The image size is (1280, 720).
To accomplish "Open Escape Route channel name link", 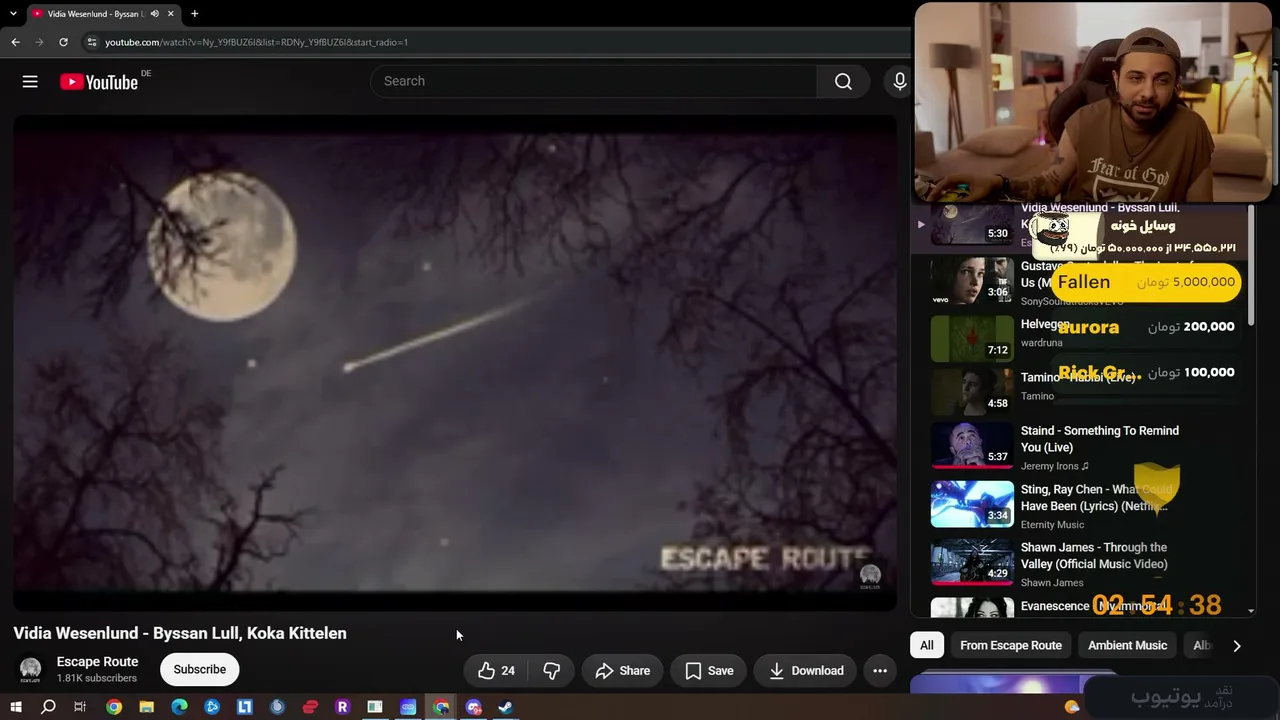I will (x=97, y=662).
